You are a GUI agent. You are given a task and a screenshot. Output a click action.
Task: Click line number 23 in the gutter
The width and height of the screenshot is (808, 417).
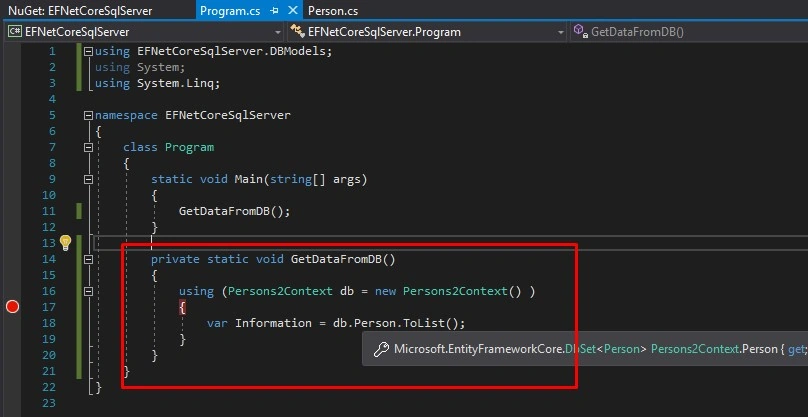(x=49, y=403)
